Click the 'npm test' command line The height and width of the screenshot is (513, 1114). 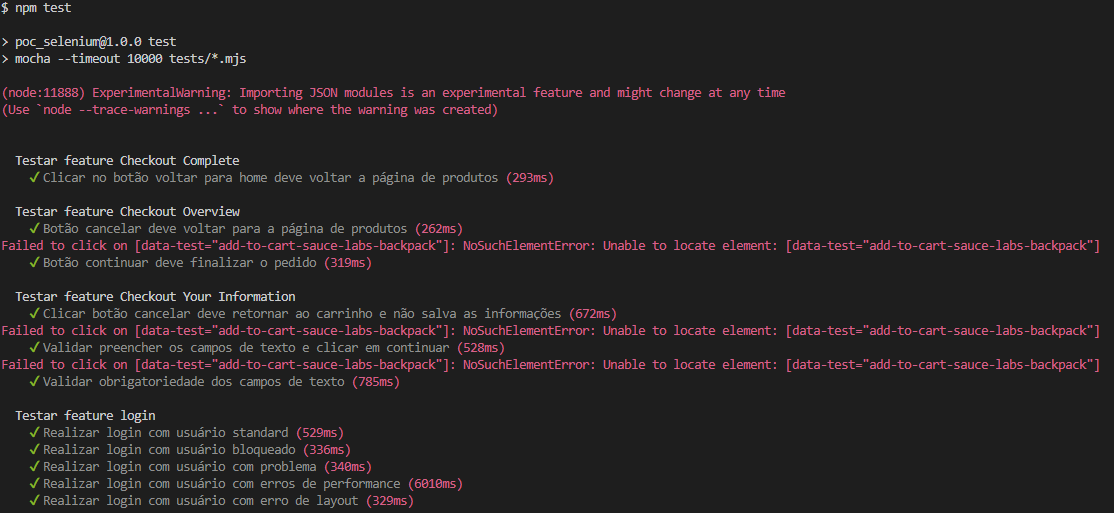pos(36,8)
